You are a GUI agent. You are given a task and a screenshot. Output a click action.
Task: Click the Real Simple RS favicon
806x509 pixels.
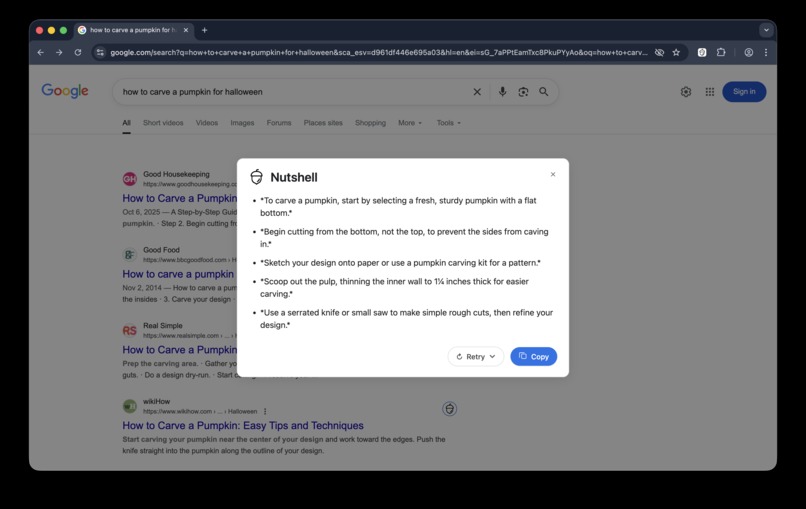pyautogui.click(x=130, y=330)
